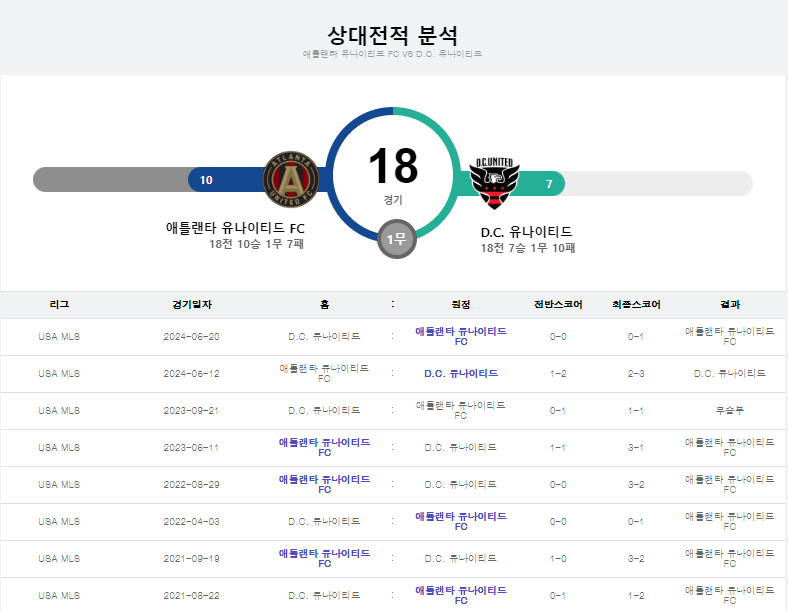Click home team 애틀랜타 유나이티드 FC in 2021-09-19 row
This screenshot has height=611, width=788.
[325, 558]
